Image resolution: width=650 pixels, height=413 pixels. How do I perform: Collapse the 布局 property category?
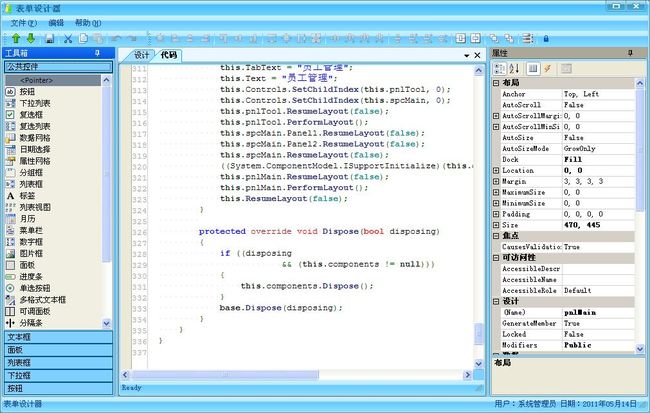(x=496, y=83)
